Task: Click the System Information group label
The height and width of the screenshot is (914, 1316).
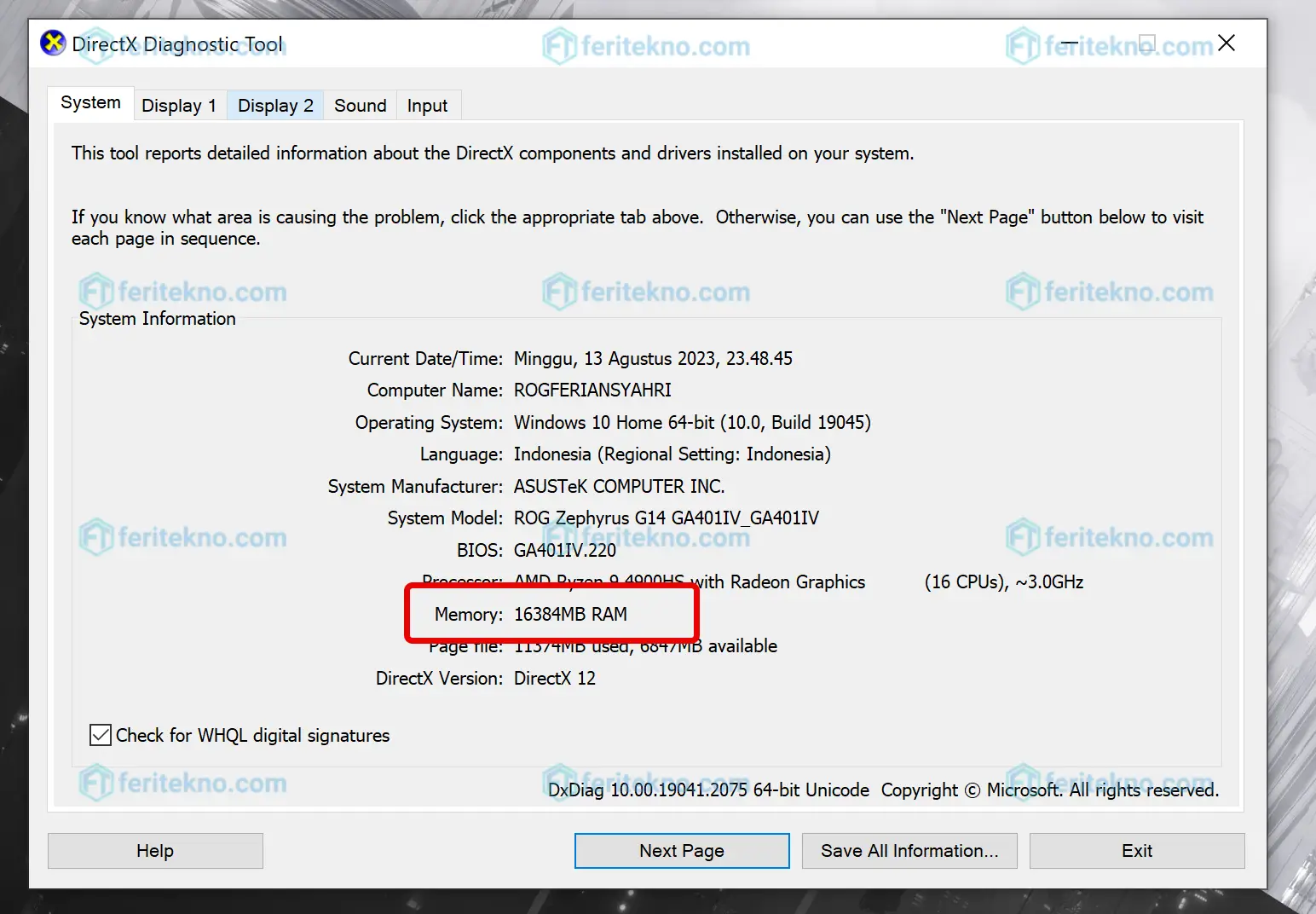Action: click(158, 319)
